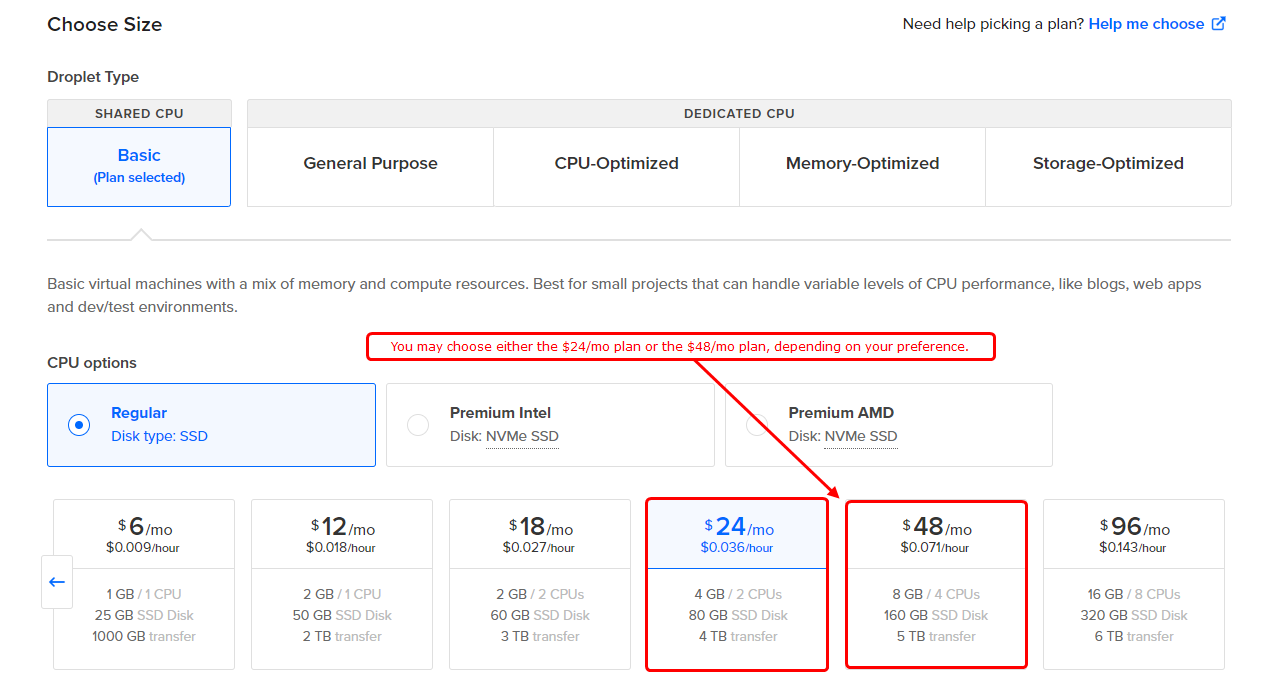Viewport: 1280px width, 688px height.
Task: Choose the $48/mo 8 GB plan
Action: [x=936, y=584]
